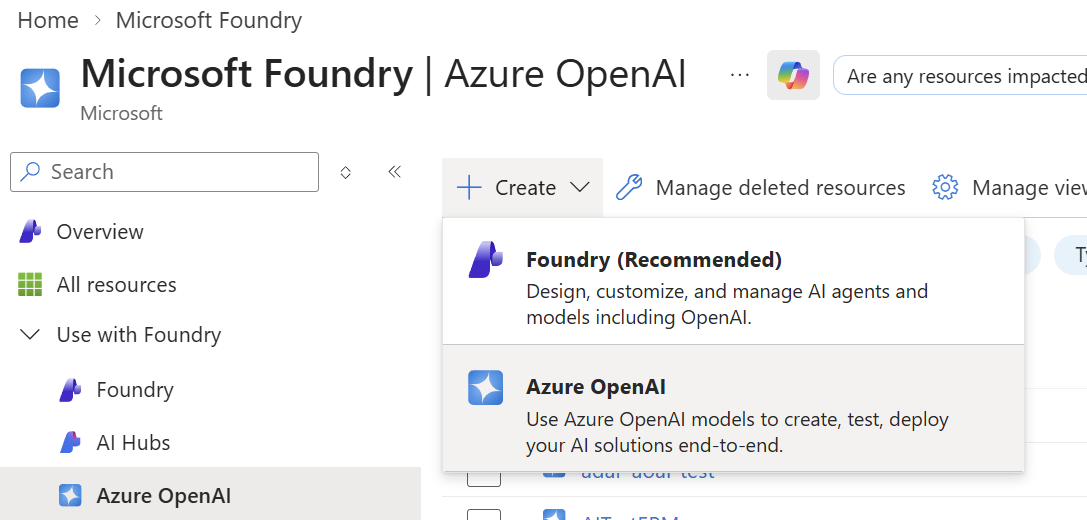Click the Overview Foundry icon

click(30, 232)
